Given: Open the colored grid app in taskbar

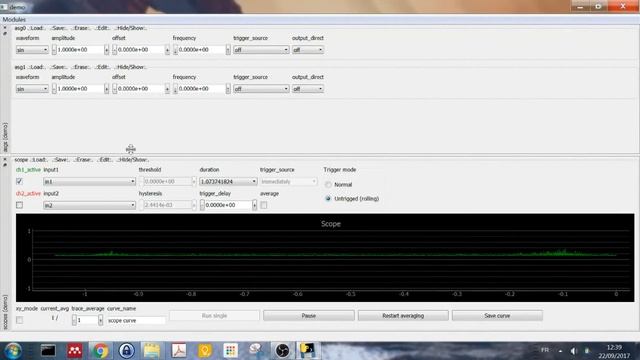Looking at the screenshot, I should [231, 351].
